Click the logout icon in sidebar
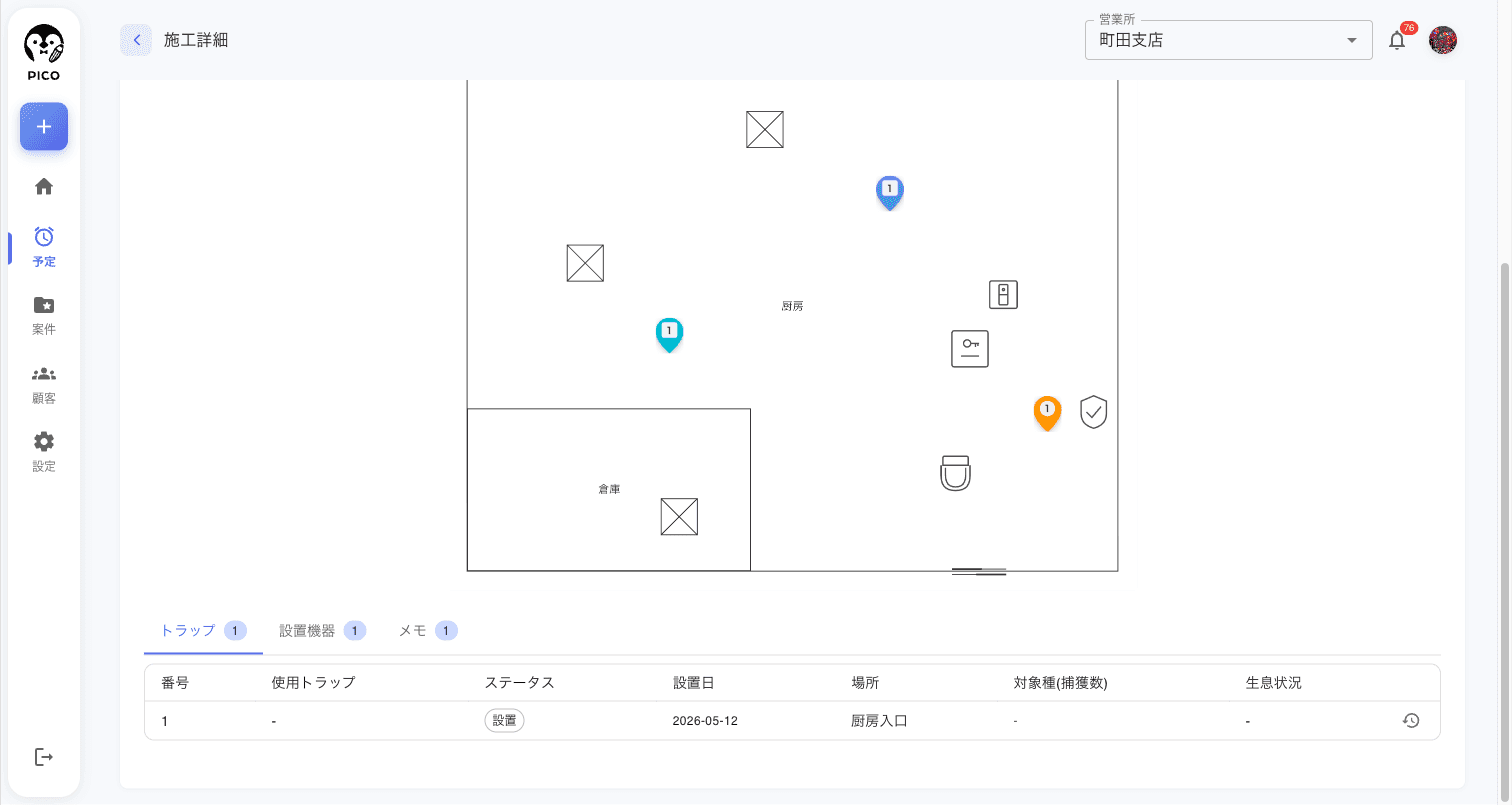 tap(44, 757)
